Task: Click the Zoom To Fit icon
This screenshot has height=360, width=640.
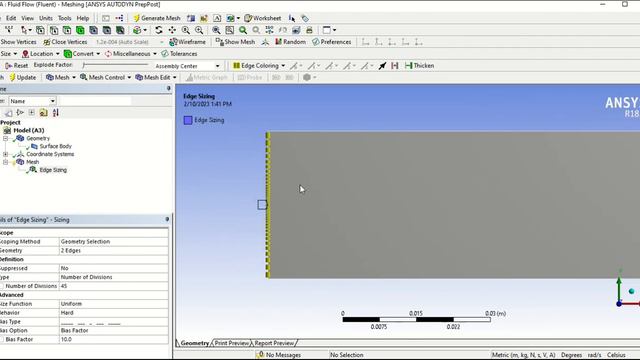Action: (x=216, y=30)
